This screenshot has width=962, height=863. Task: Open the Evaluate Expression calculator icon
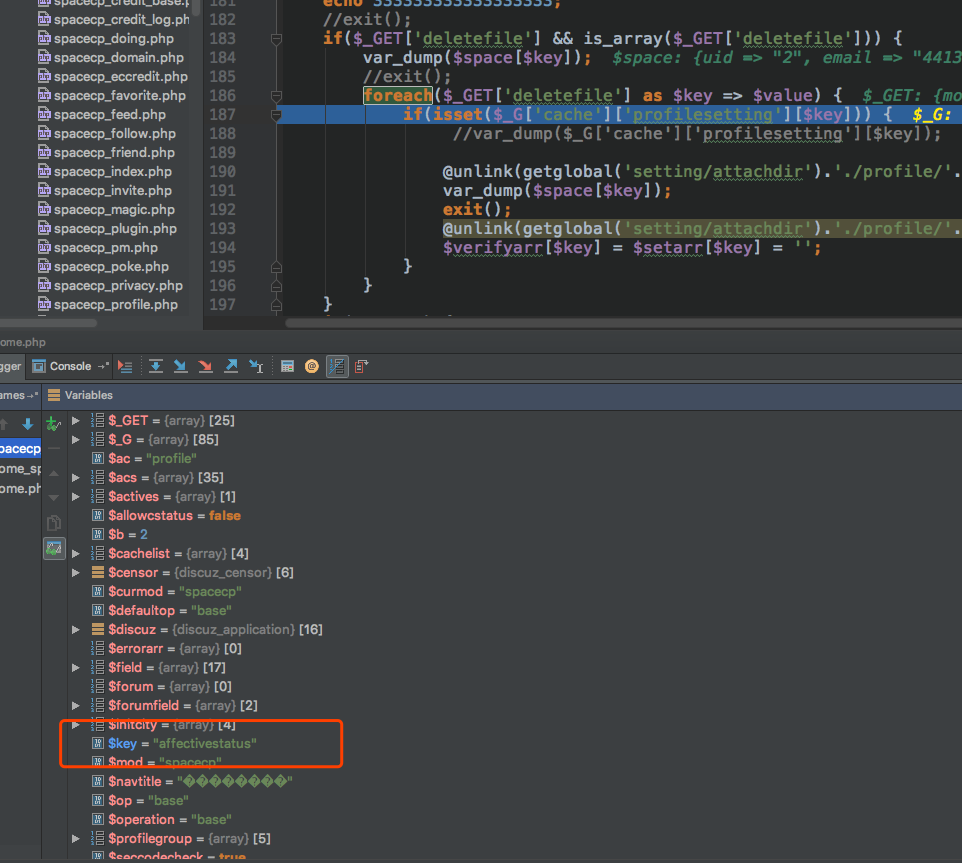(x=287, y=366)
